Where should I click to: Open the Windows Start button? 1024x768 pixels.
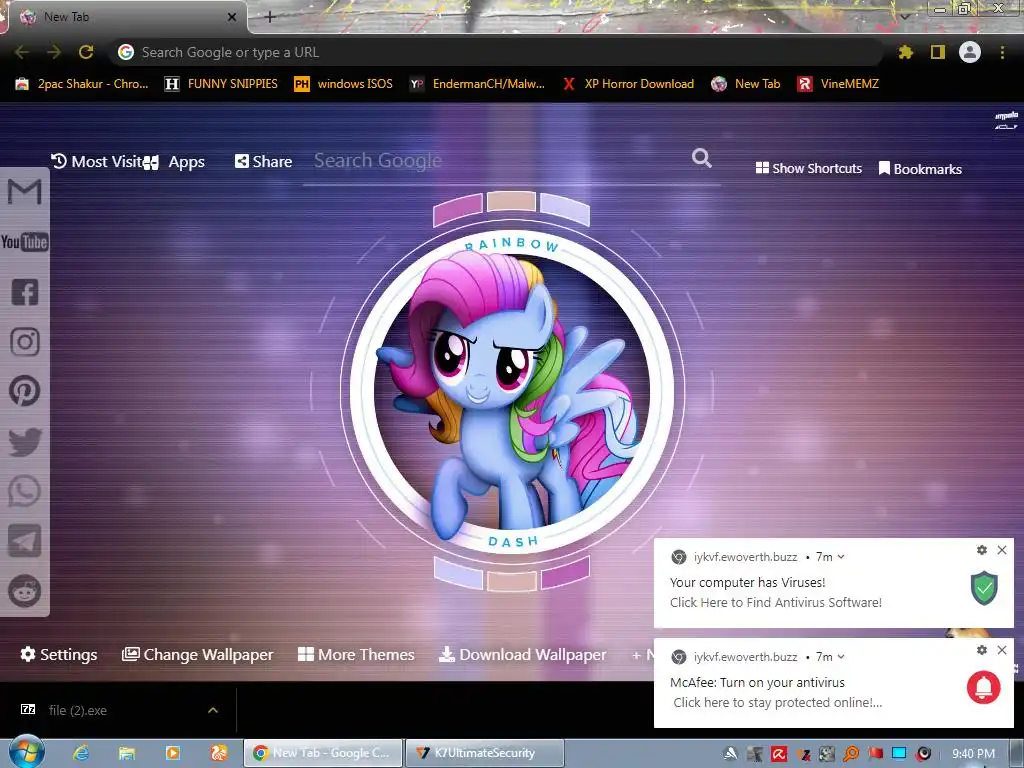(27, 752)
